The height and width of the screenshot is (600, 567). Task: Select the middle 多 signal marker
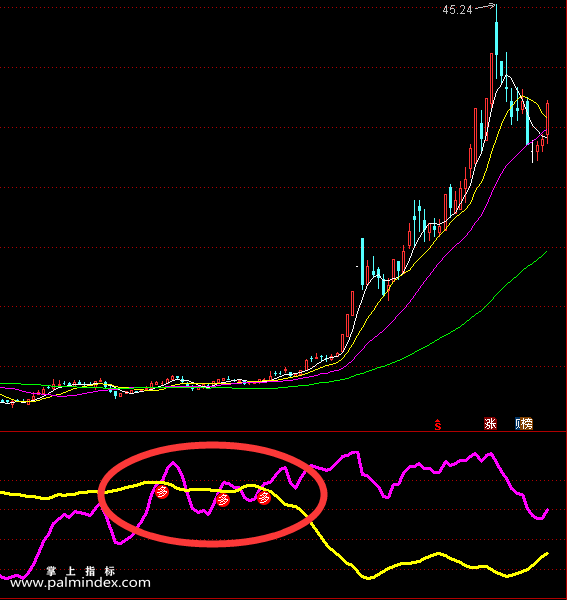click(223, 500)
